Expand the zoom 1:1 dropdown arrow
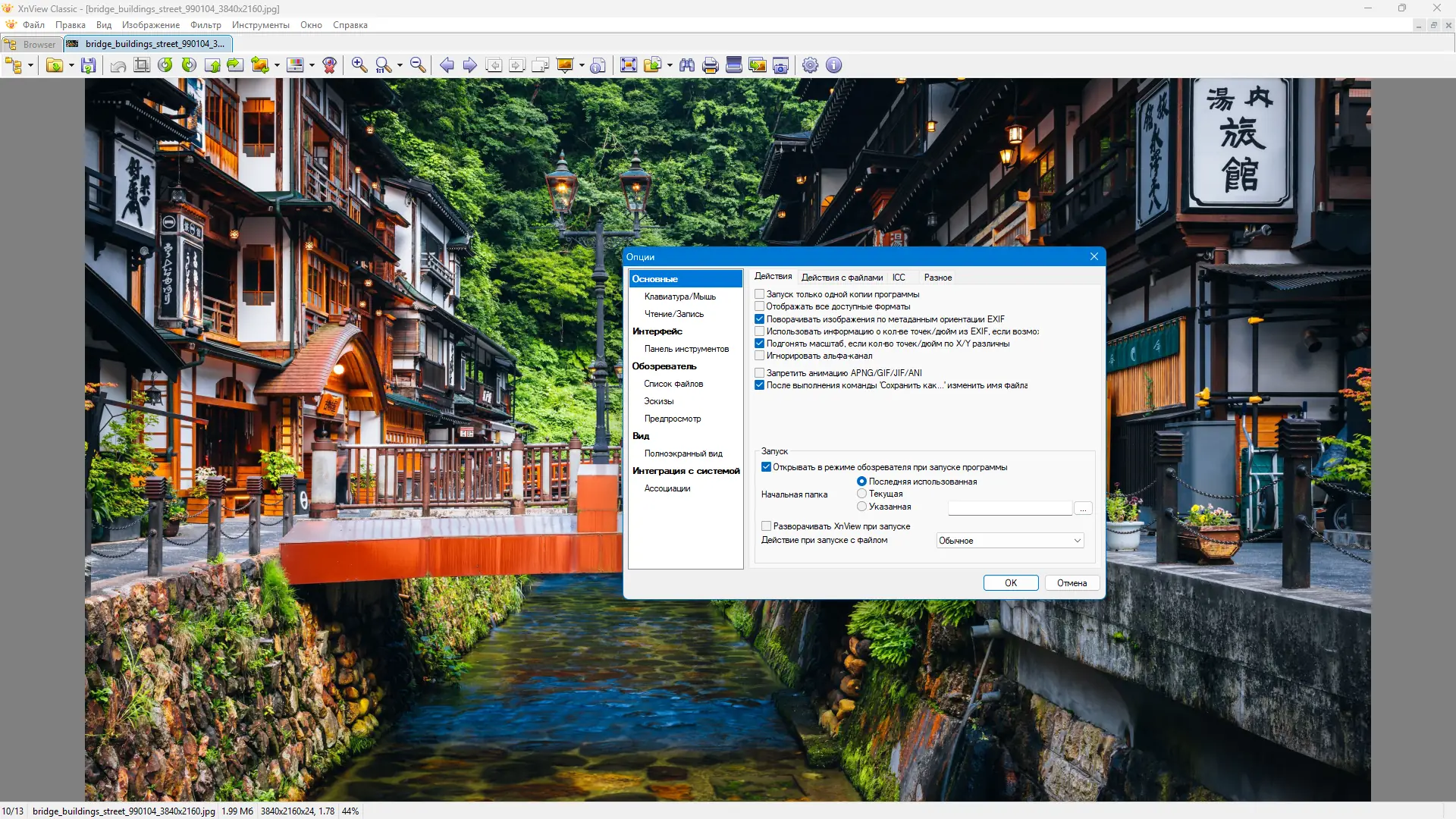Viewport: 1456px width, 819px height. pos(400,65)
